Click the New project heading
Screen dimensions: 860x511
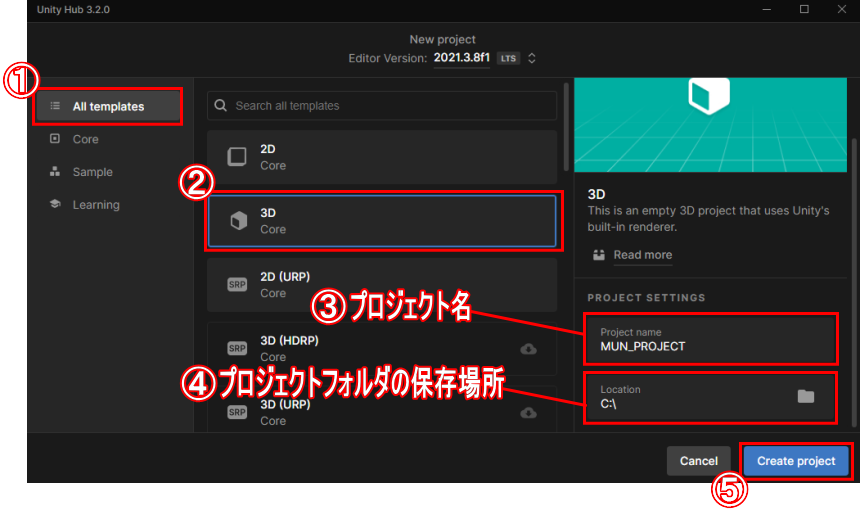point(442,39)
